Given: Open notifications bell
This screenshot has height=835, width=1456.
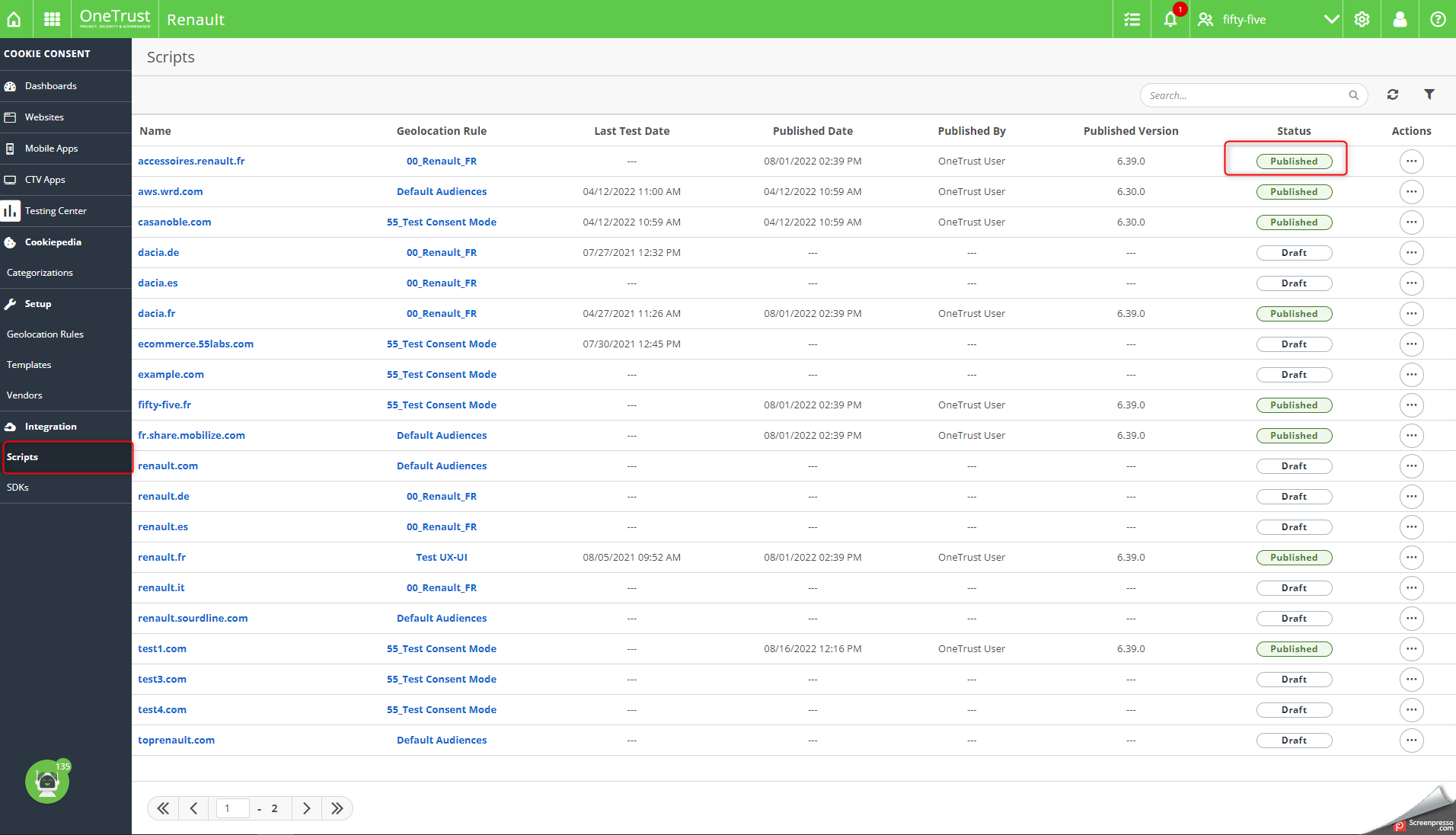Looking at the screenshot, I should click(1170, 19).
